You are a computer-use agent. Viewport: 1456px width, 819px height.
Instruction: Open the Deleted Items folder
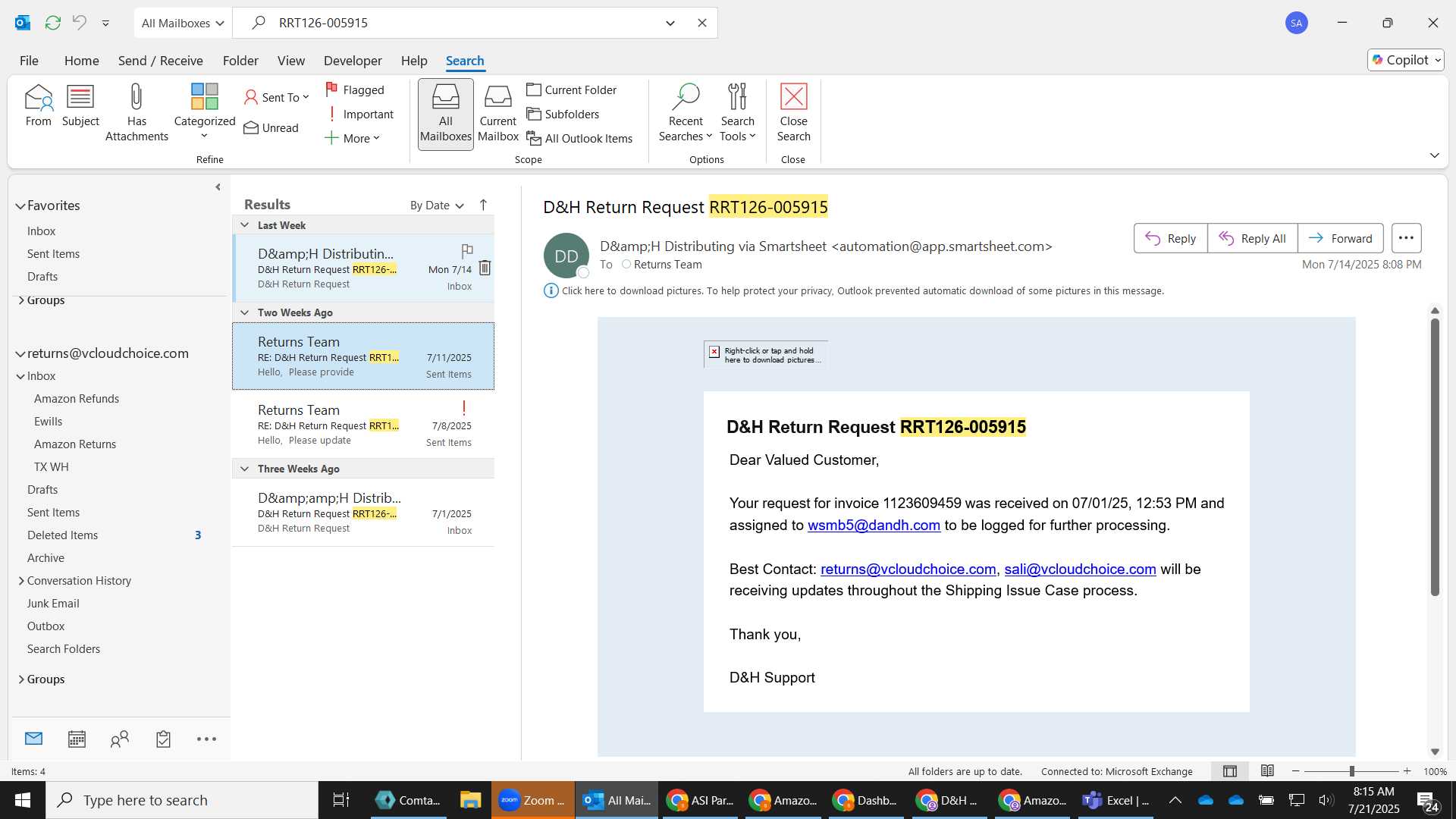coord(63,535)
